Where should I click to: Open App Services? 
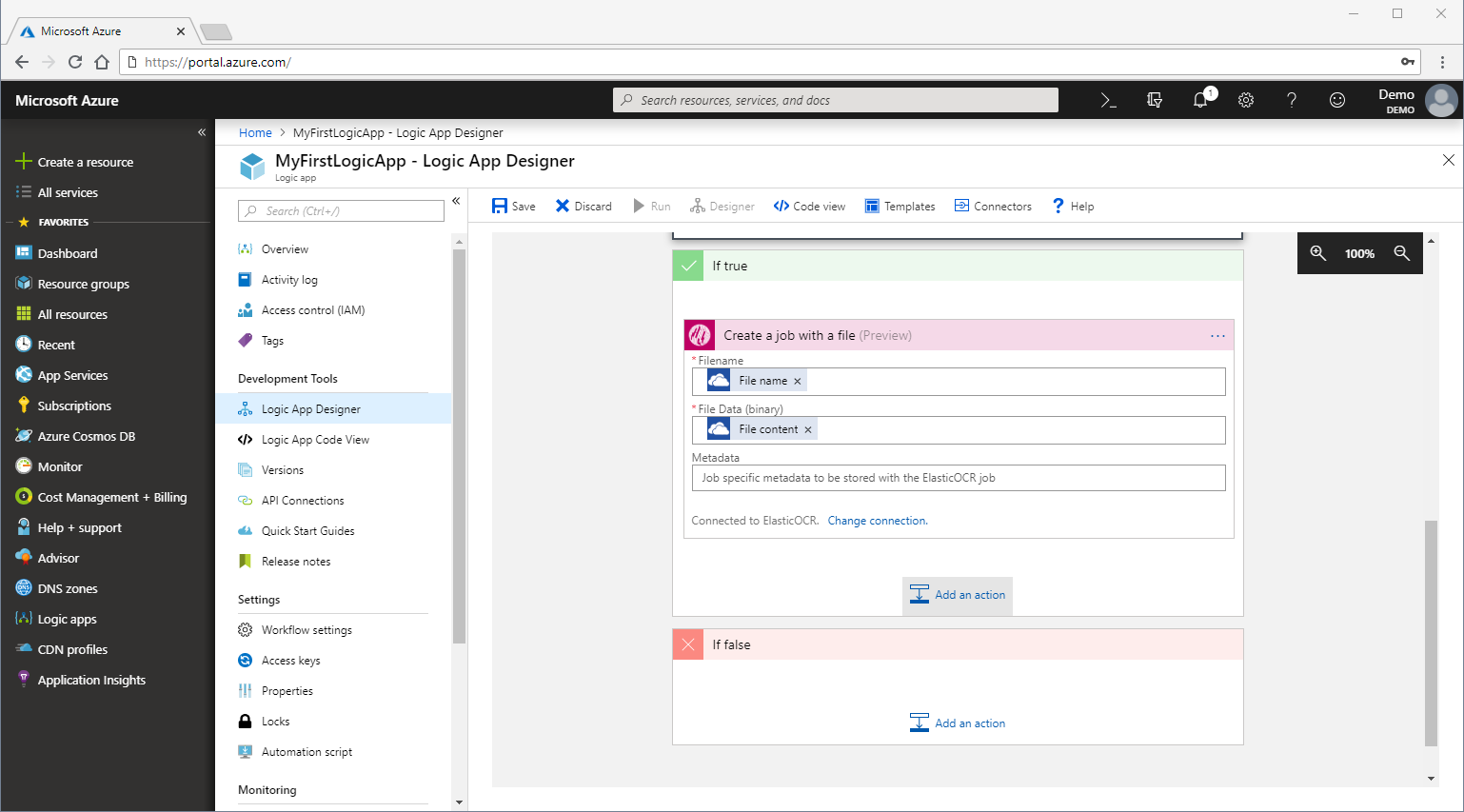62,375
